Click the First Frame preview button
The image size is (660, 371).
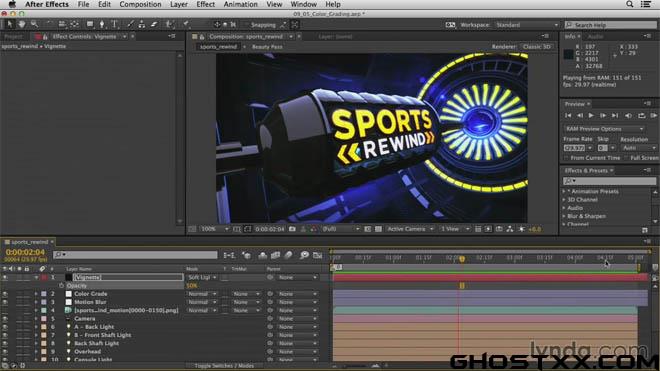tap(568, 115)
